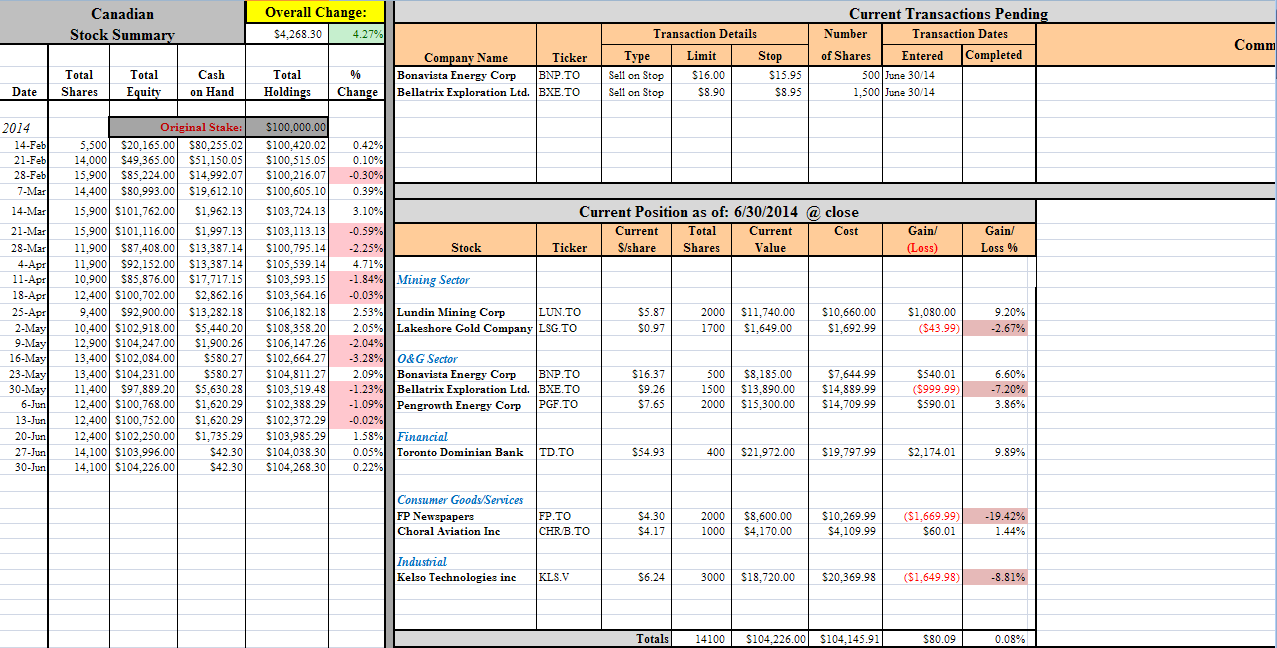The image size is (1277, 648).
Task: Click the Financial sector label
Action: tap(422, 437)
